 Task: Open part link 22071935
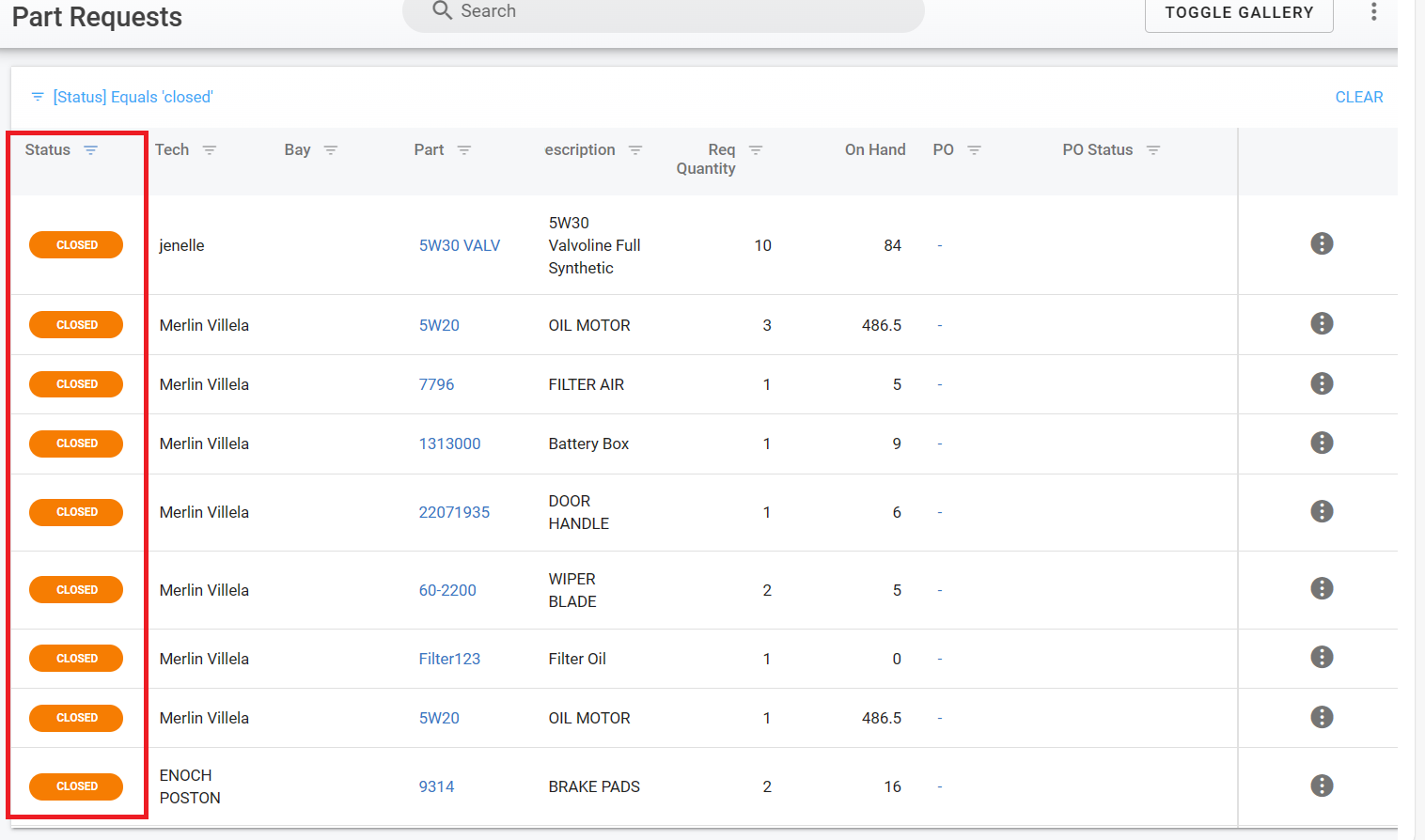454,513
